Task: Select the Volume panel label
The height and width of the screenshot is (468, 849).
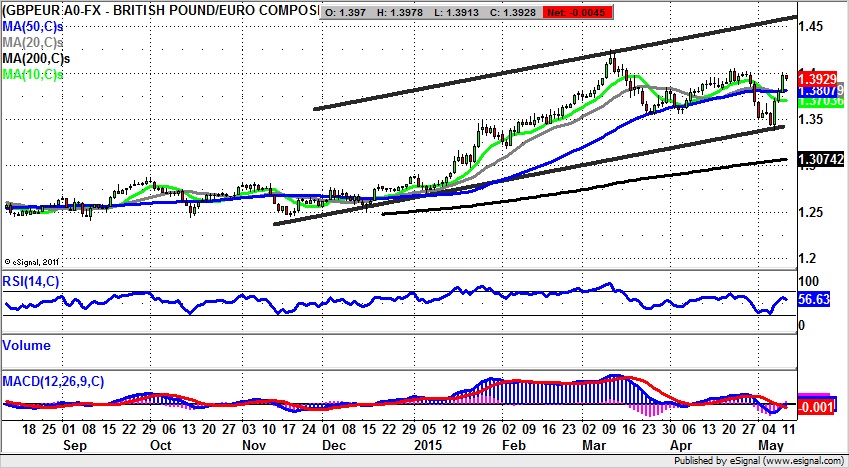Action: (25, 345)
